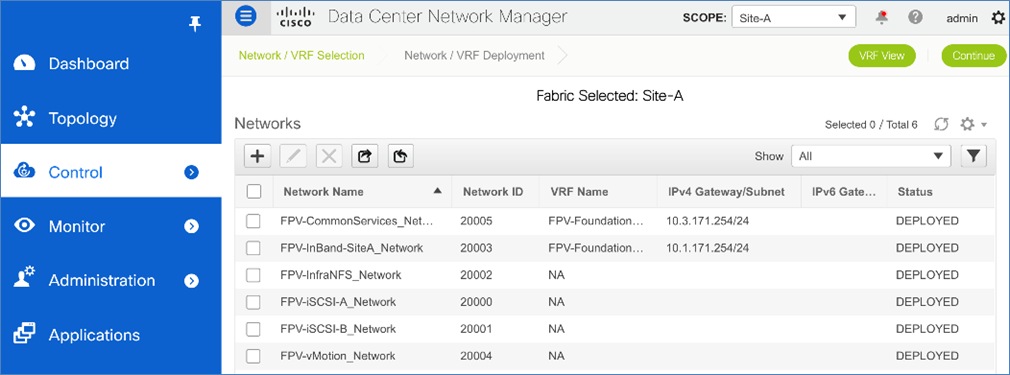
Task: Check the FPV-iSCSI-A_Network row checkbox
Action: click(x=253, y=302)
